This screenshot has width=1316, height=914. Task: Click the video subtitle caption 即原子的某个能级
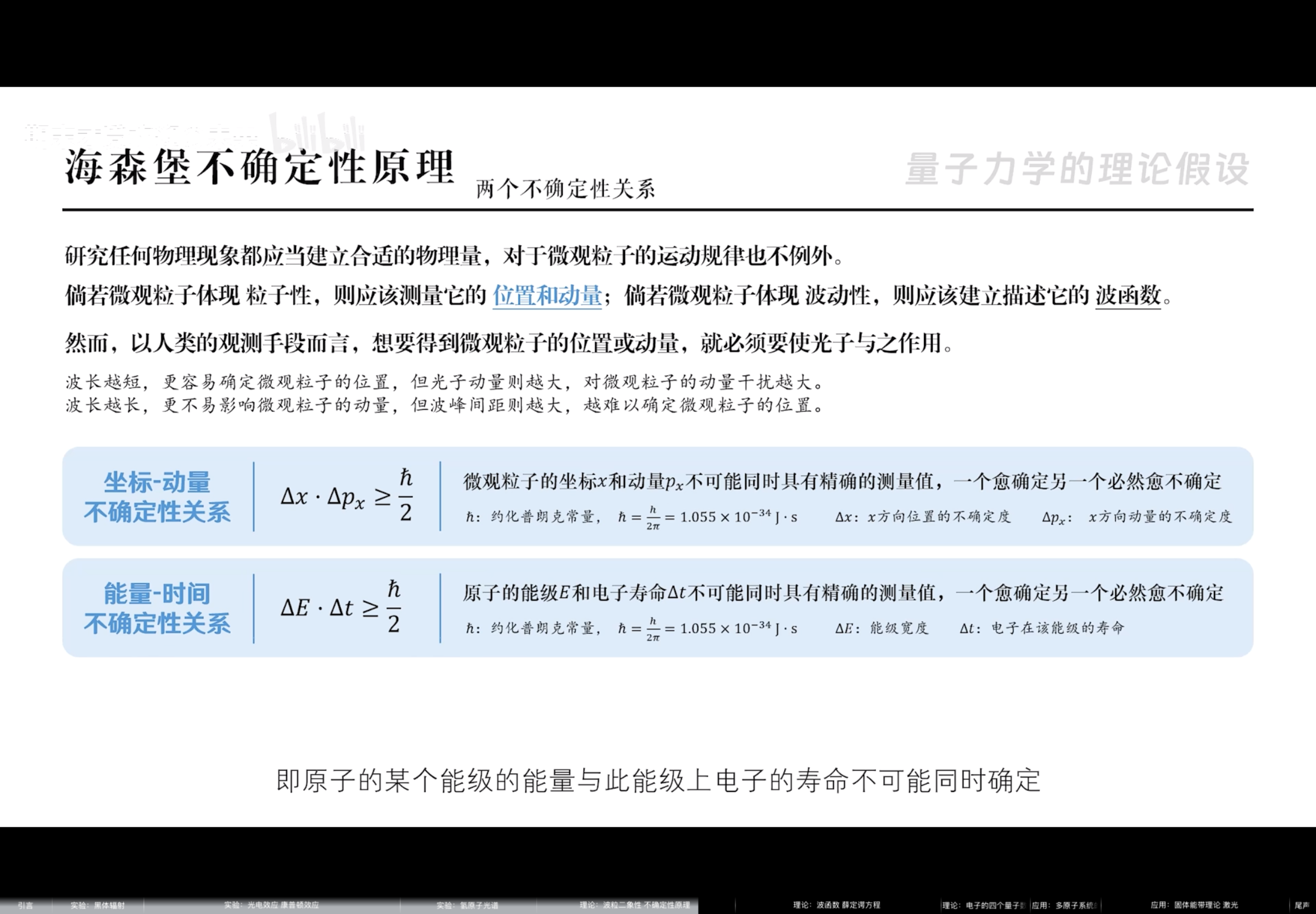point(658,780)
